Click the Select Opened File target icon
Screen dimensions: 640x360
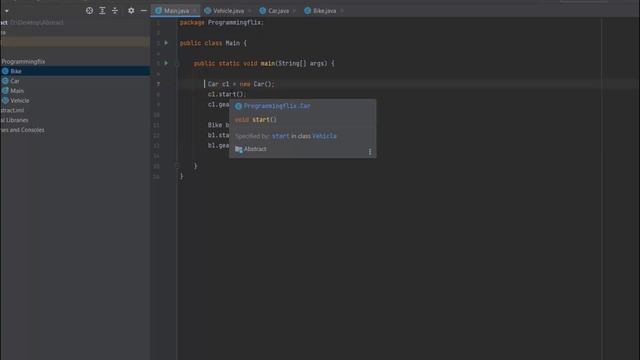(x=89, y=11)
